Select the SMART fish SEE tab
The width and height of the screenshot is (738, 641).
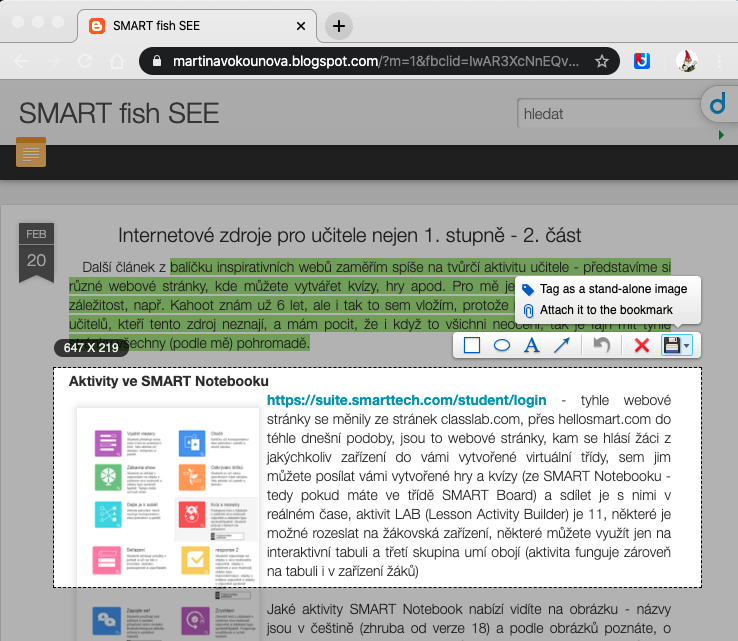(x=197, y=26)
